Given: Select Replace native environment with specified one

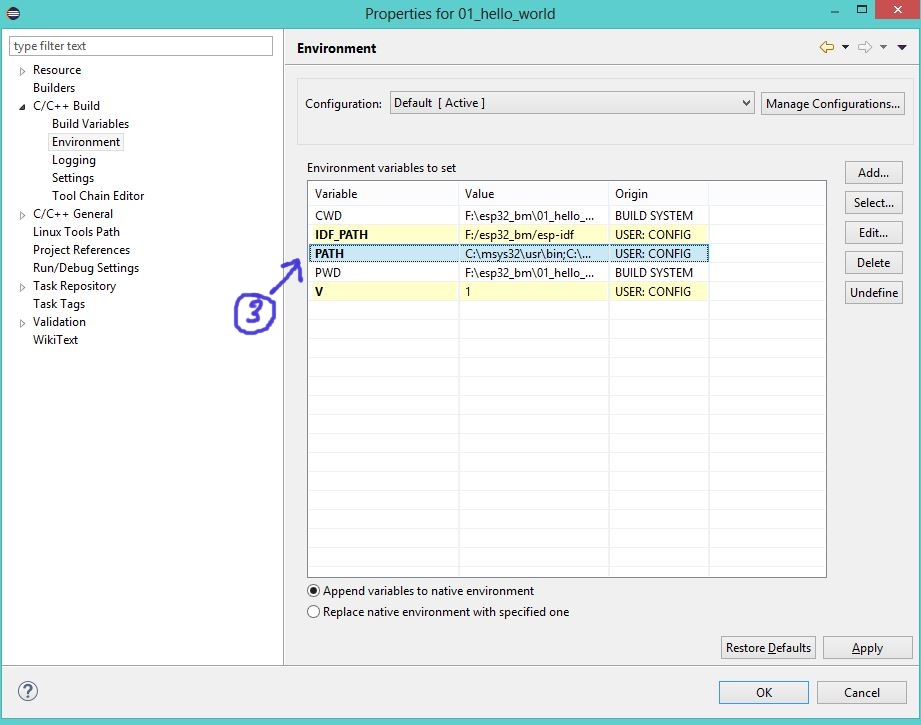Looking at the screenshot, I should pyautogui.click(x=314, y=612).
